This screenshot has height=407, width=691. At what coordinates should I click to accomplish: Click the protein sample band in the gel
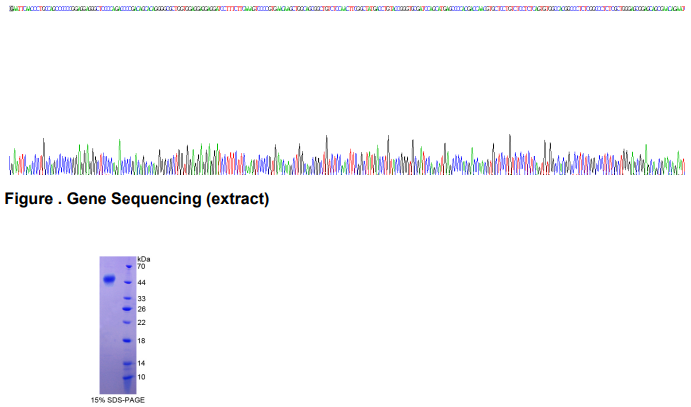[x=109, y=279]
